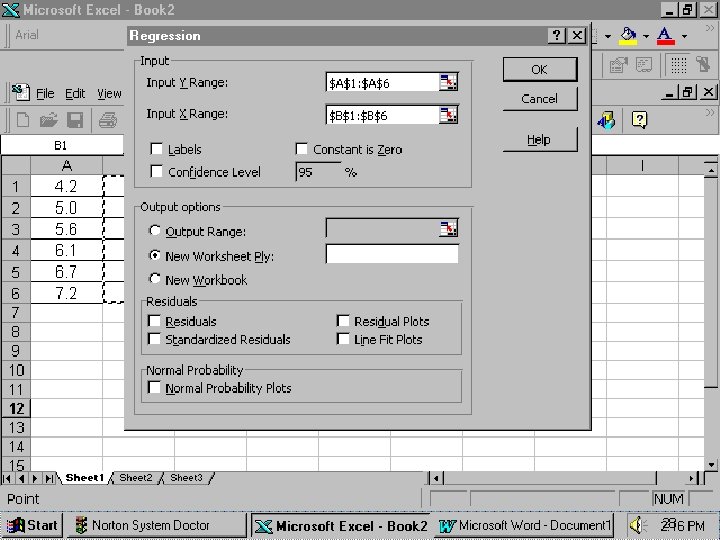Check the Constant is Zero option
This screenshot has width=720, height=540.
[x=302, y=149]
